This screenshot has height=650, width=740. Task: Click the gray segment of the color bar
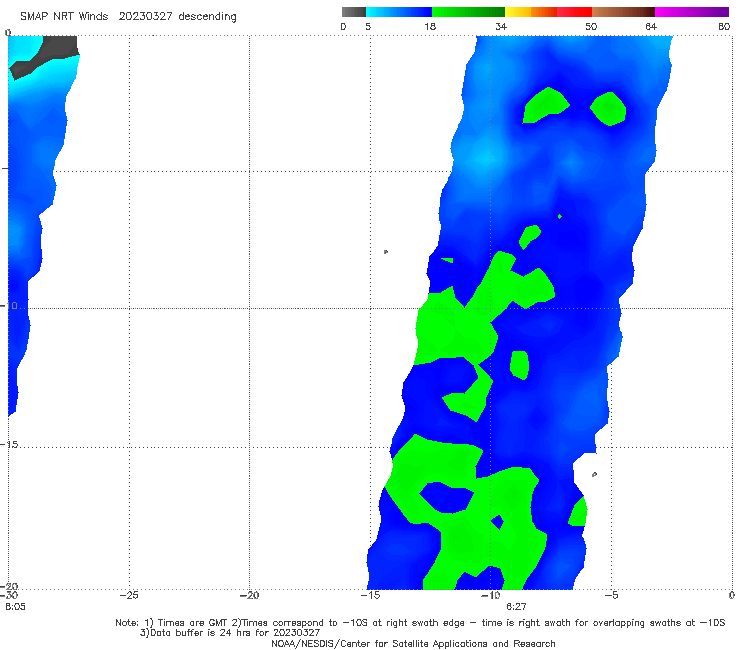coord(354,12)
